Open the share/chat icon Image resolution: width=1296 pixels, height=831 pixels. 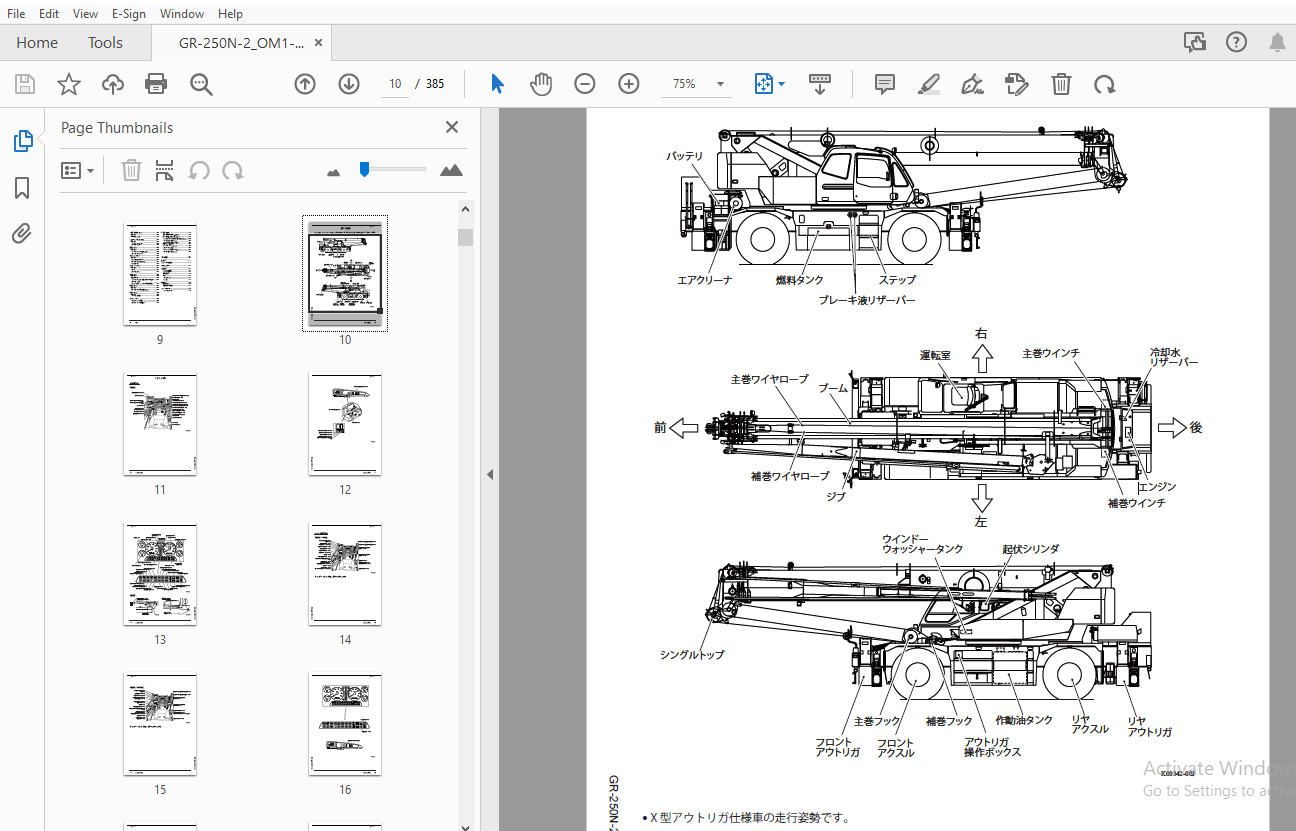tap(1194, 42)
